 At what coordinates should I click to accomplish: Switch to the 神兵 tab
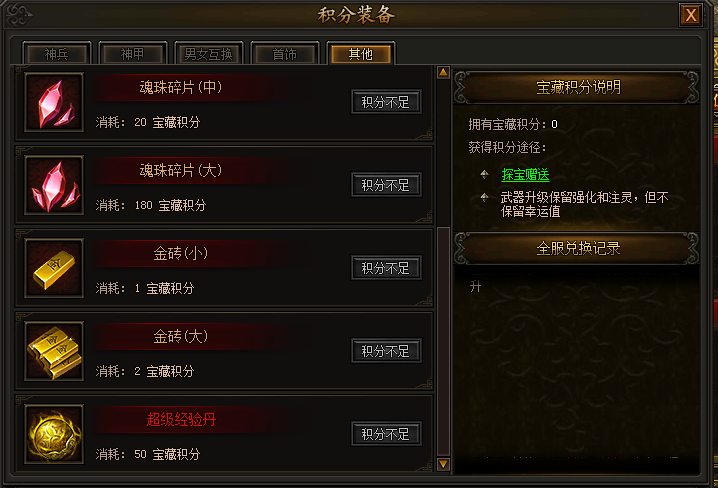tap(57, 54)
